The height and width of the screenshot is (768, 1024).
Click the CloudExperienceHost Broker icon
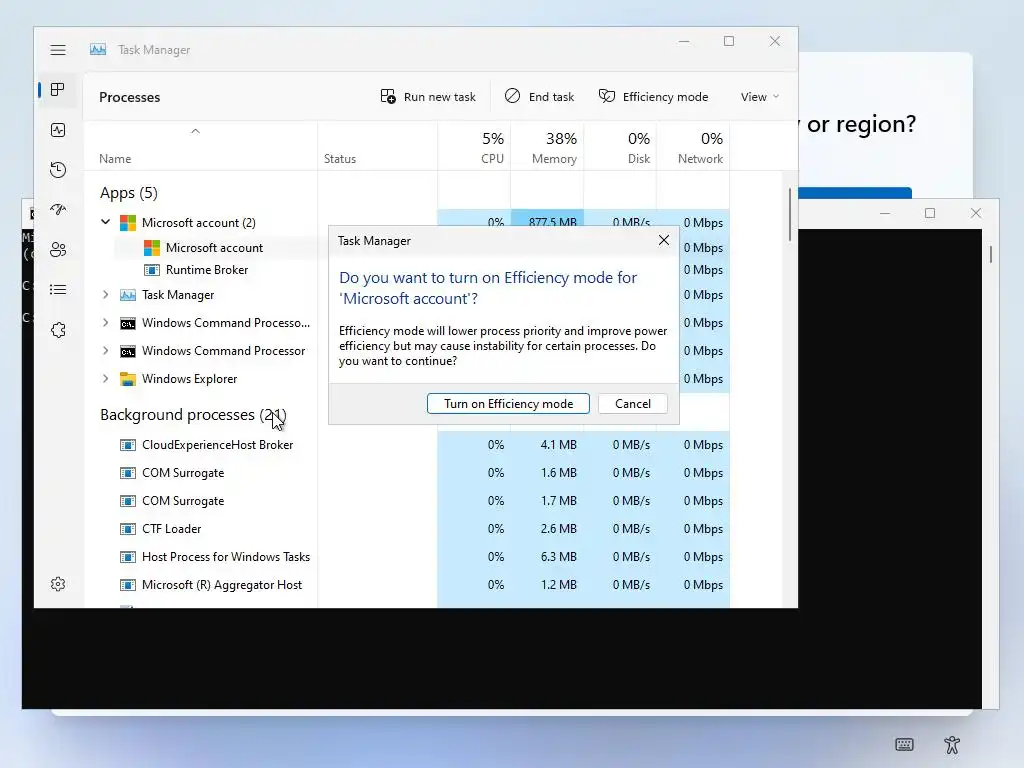(x=128, y=445)
